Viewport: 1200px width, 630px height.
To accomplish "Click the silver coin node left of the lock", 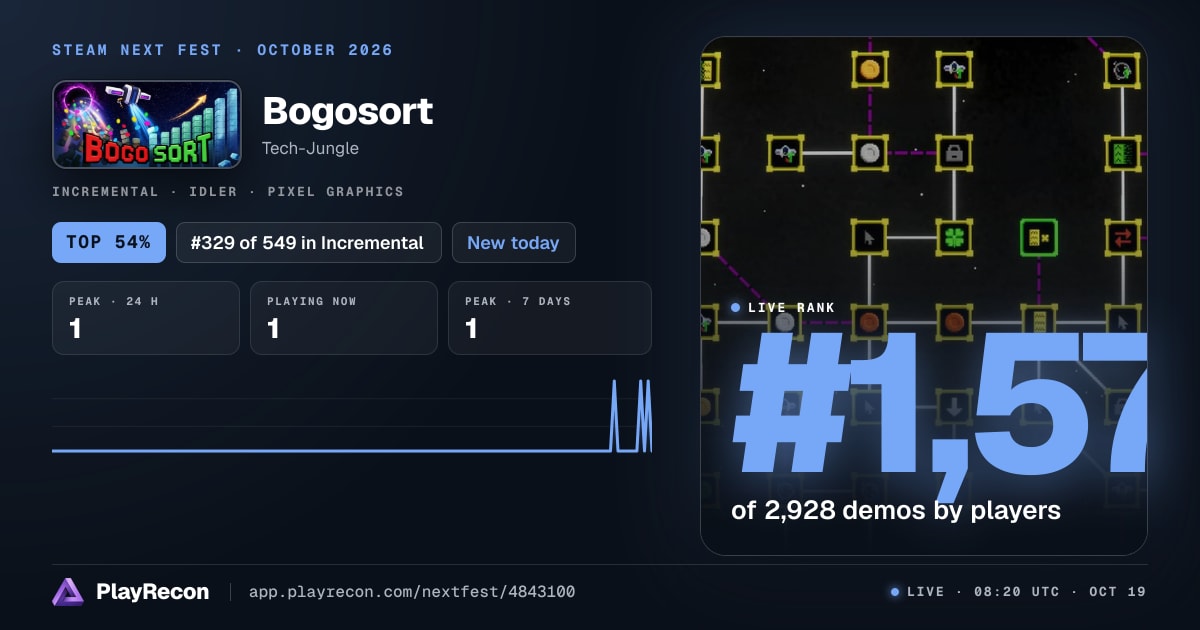I will 870,153.
